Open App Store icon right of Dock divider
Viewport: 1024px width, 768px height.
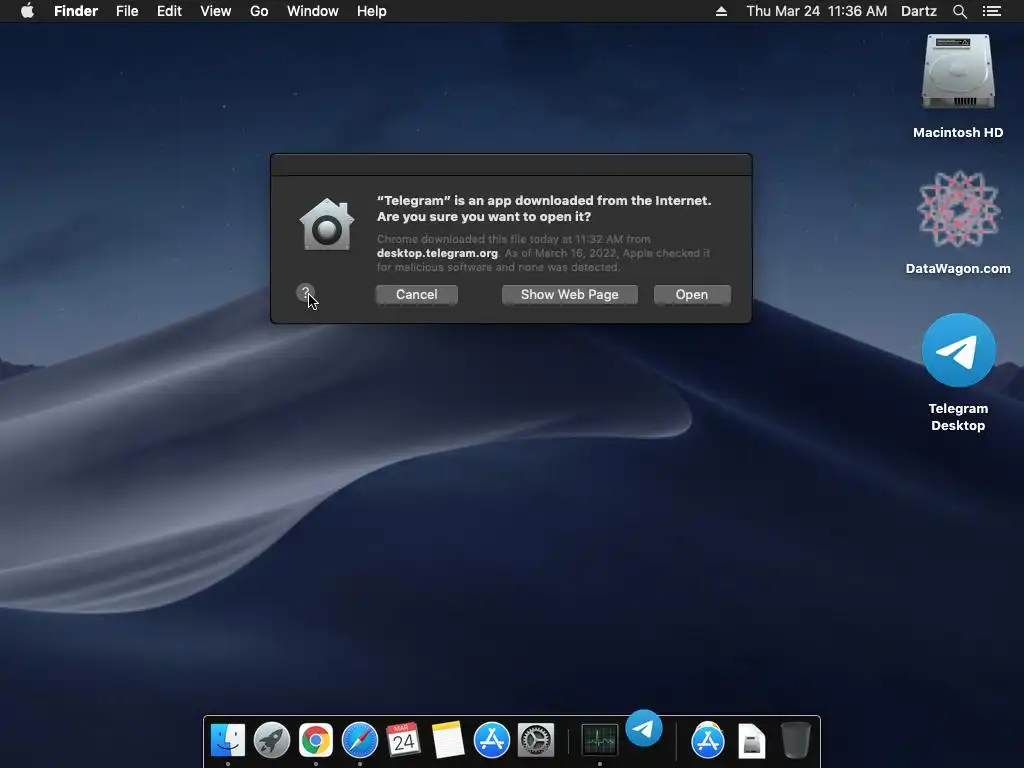[708, 740]
